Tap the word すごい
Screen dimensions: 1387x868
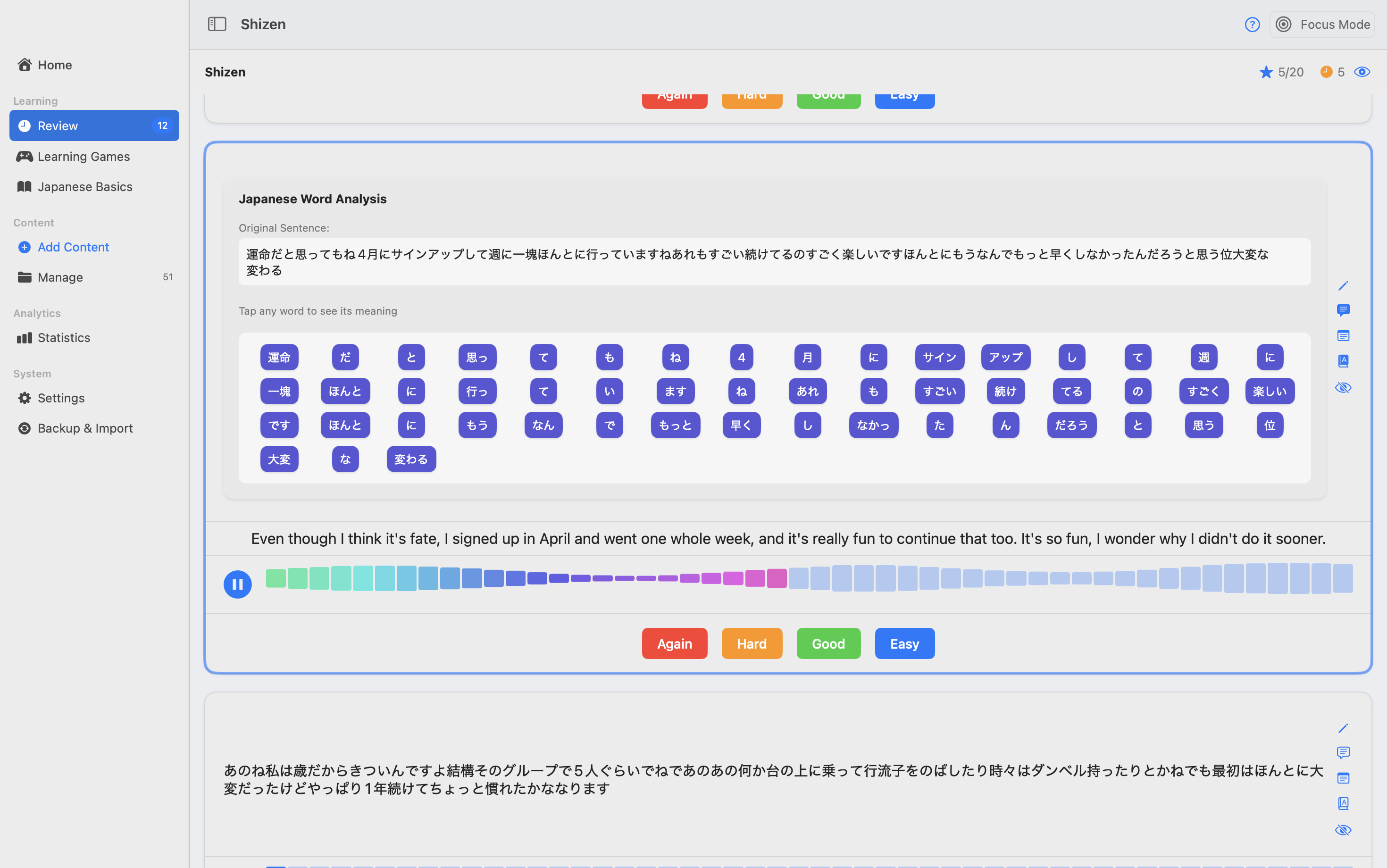940,392
